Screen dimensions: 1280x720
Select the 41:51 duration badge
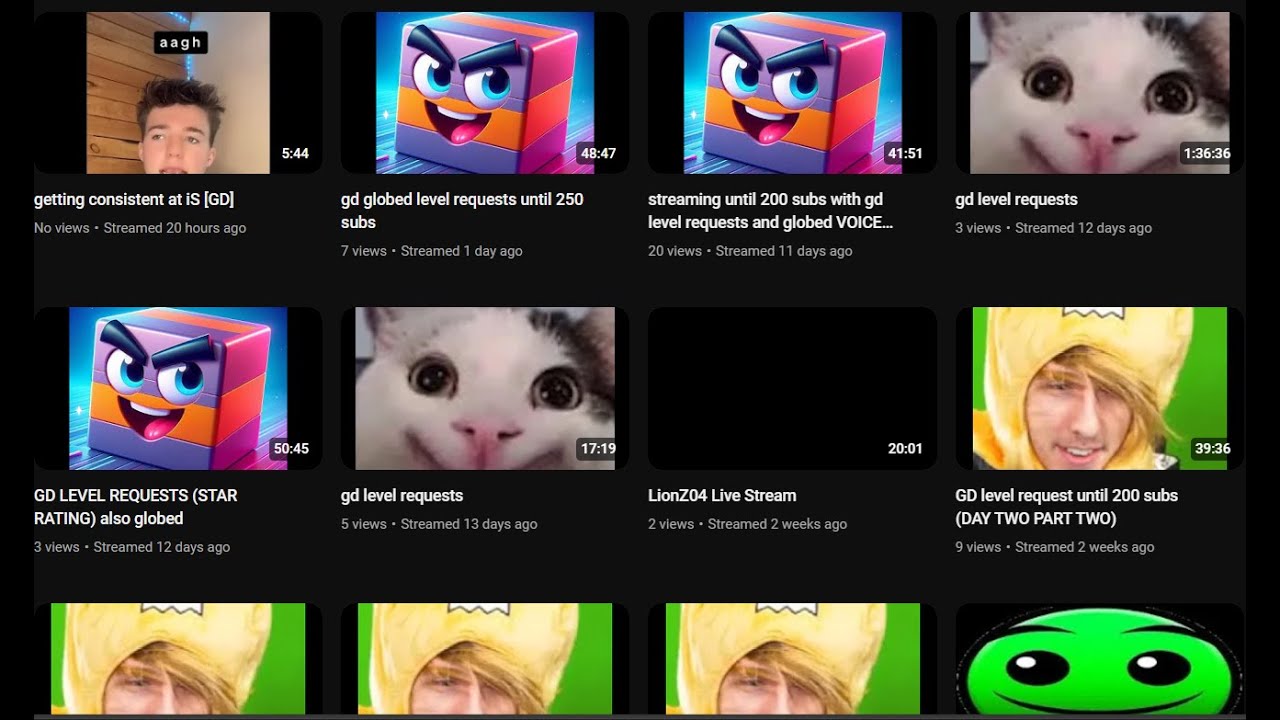point(905,153)
